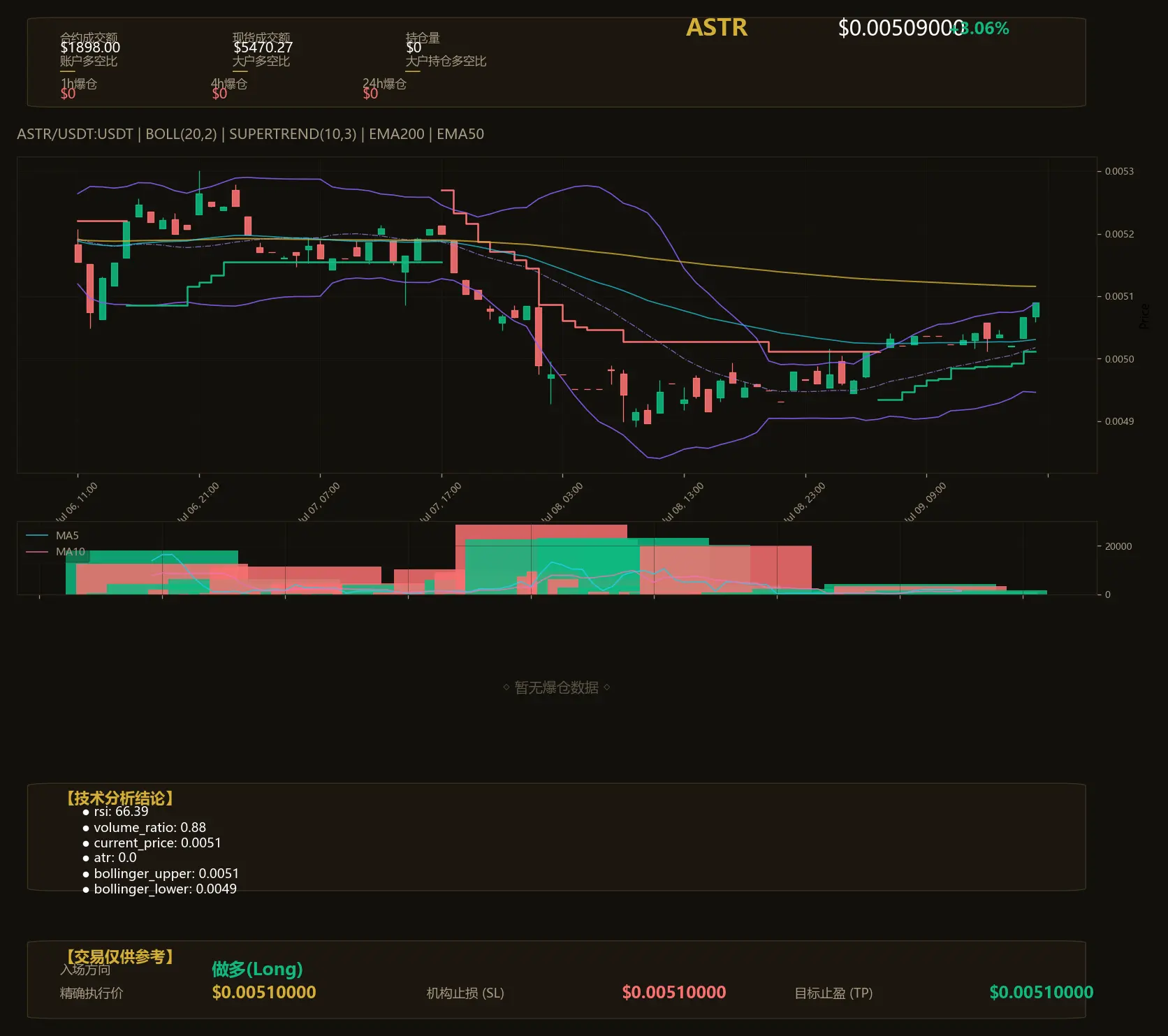Image resolution: width=1168 pixels, height=1036 pixels.
Task: Click the red stop-loss value $0.00510000
Action: click(x=674, y=992)
